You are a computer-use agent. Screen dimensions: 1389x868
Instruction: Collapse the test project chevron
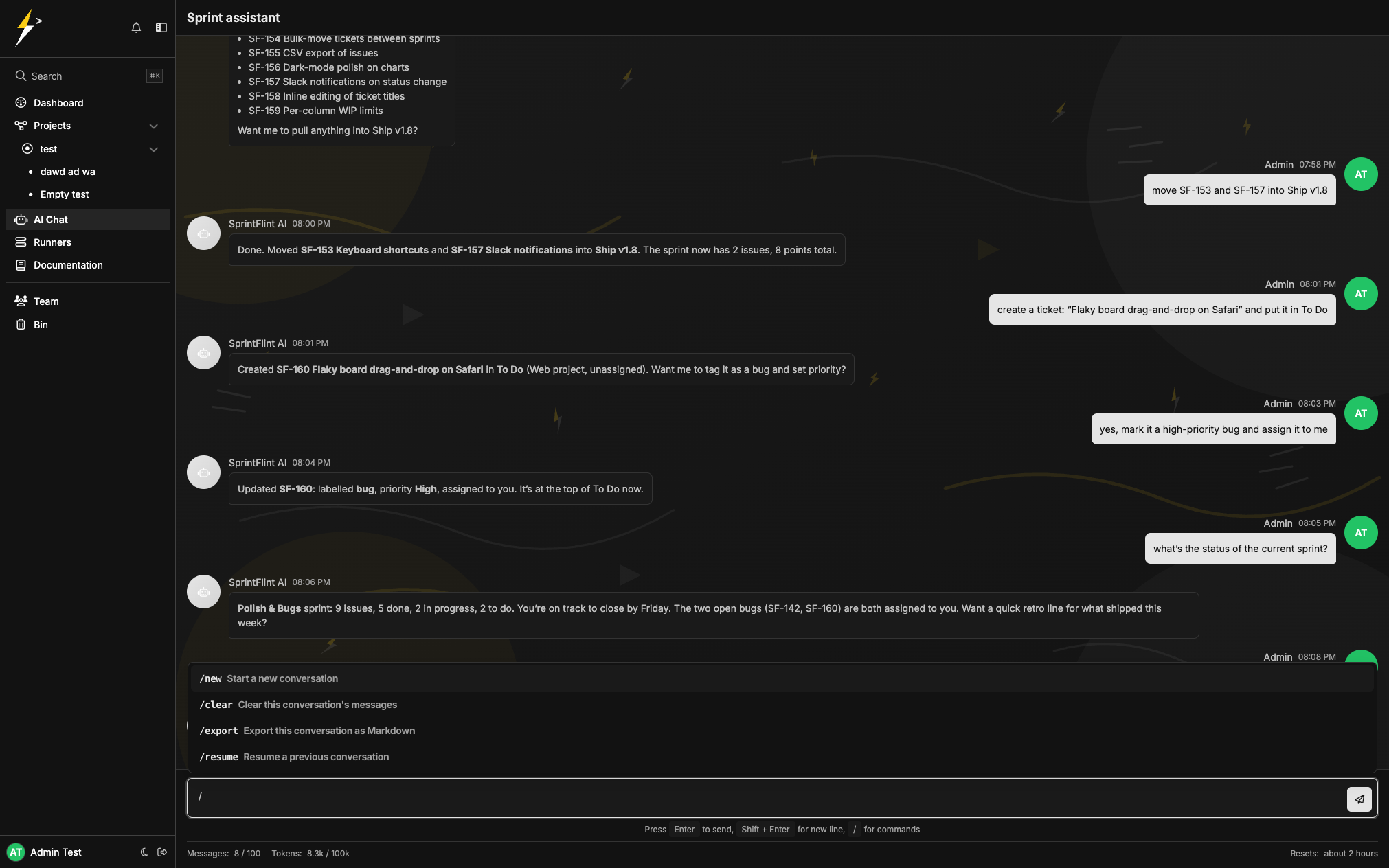[x=154, y=150]
